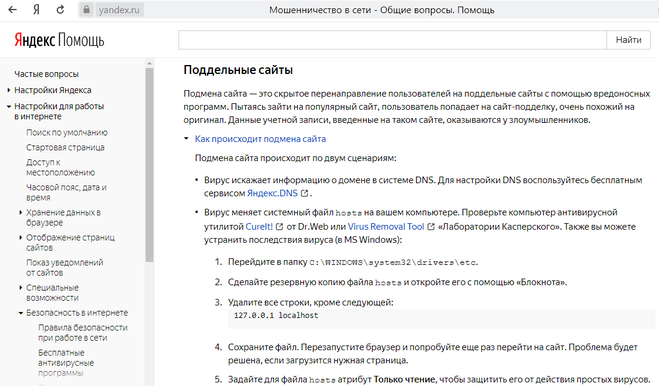Viewport: 659px width, 386px height.
Task: Open Хранение данных в браузере item
Action: (x=63, y=217)
